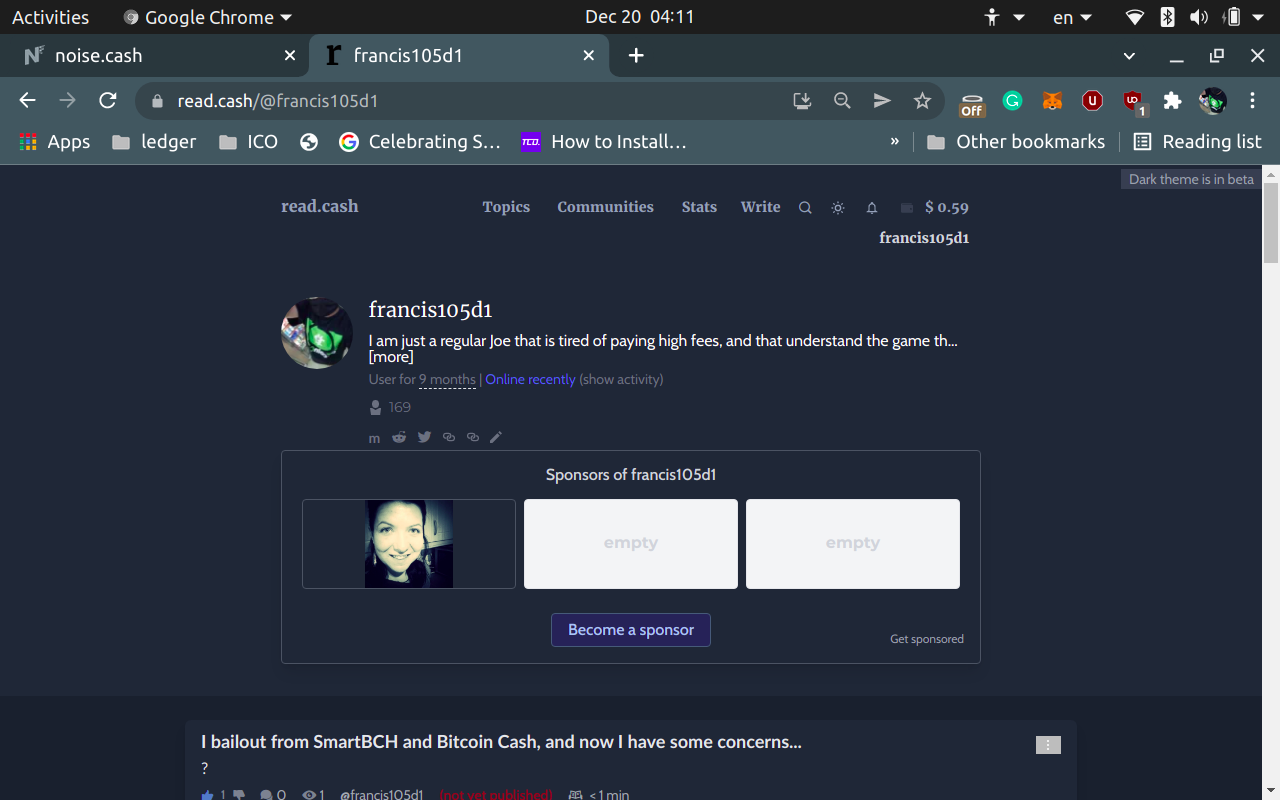Click the red U shield extension icon

pos(1093,100)
